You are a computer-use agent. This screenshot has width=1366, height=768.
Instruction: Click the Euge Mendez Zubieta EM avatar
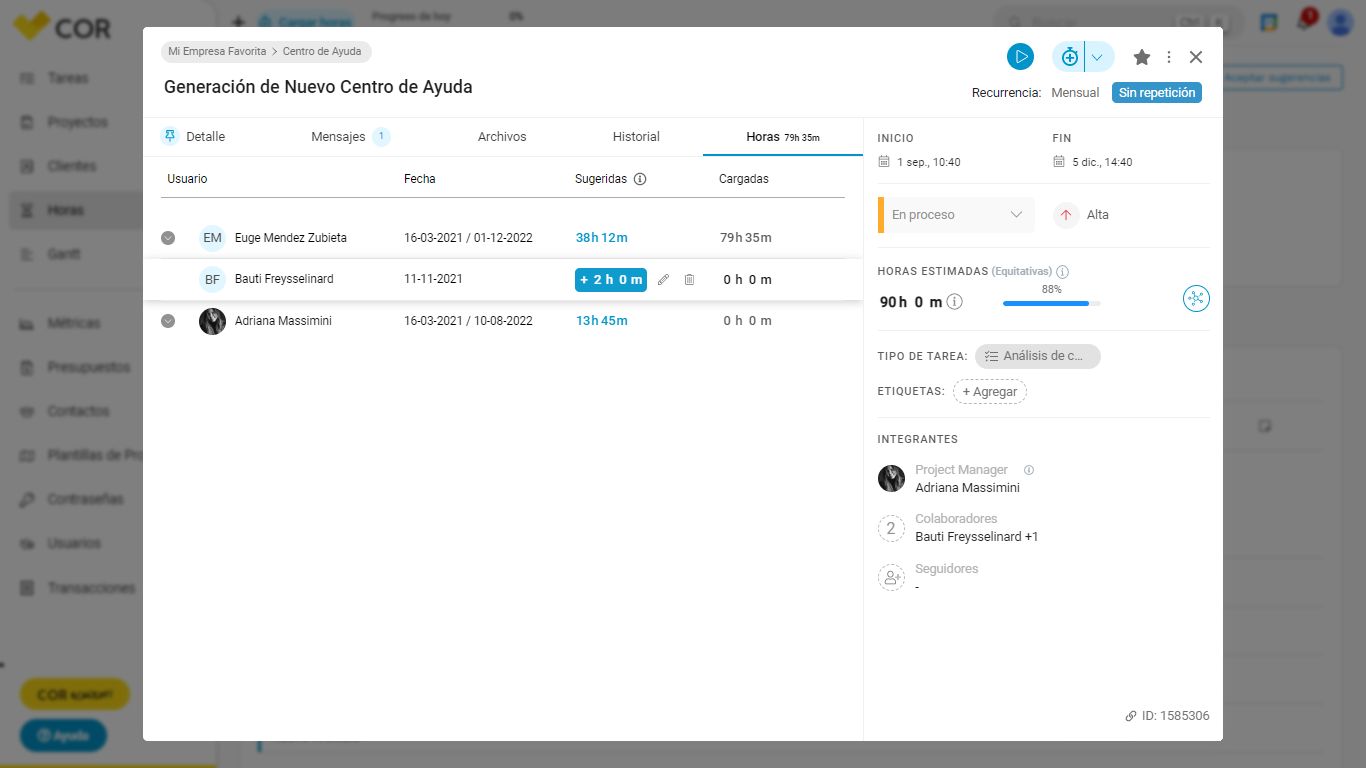tap(212, 238)
